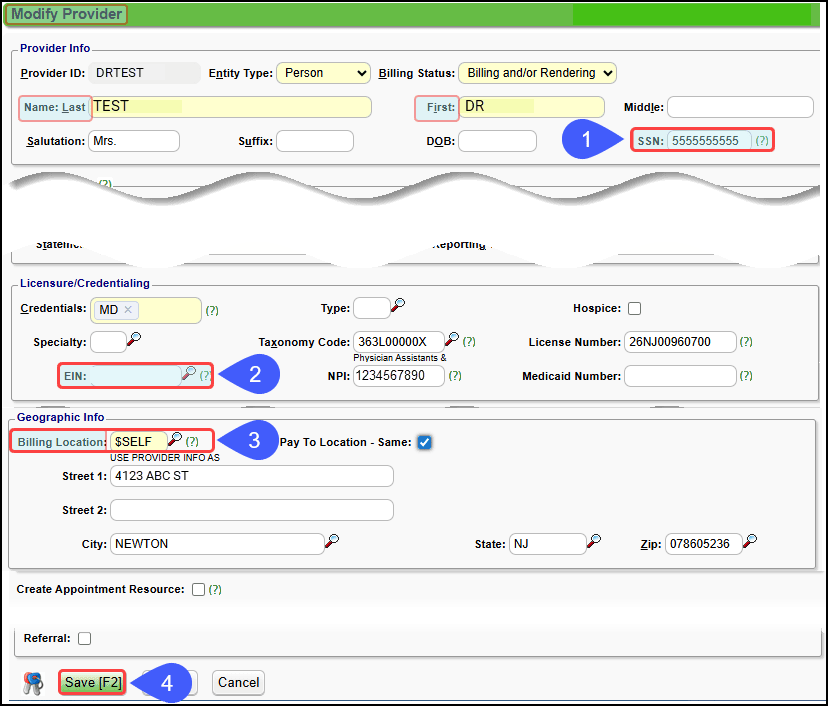Click the State lookup magnifier icon
828x706 pixels.
click(594, 541)
